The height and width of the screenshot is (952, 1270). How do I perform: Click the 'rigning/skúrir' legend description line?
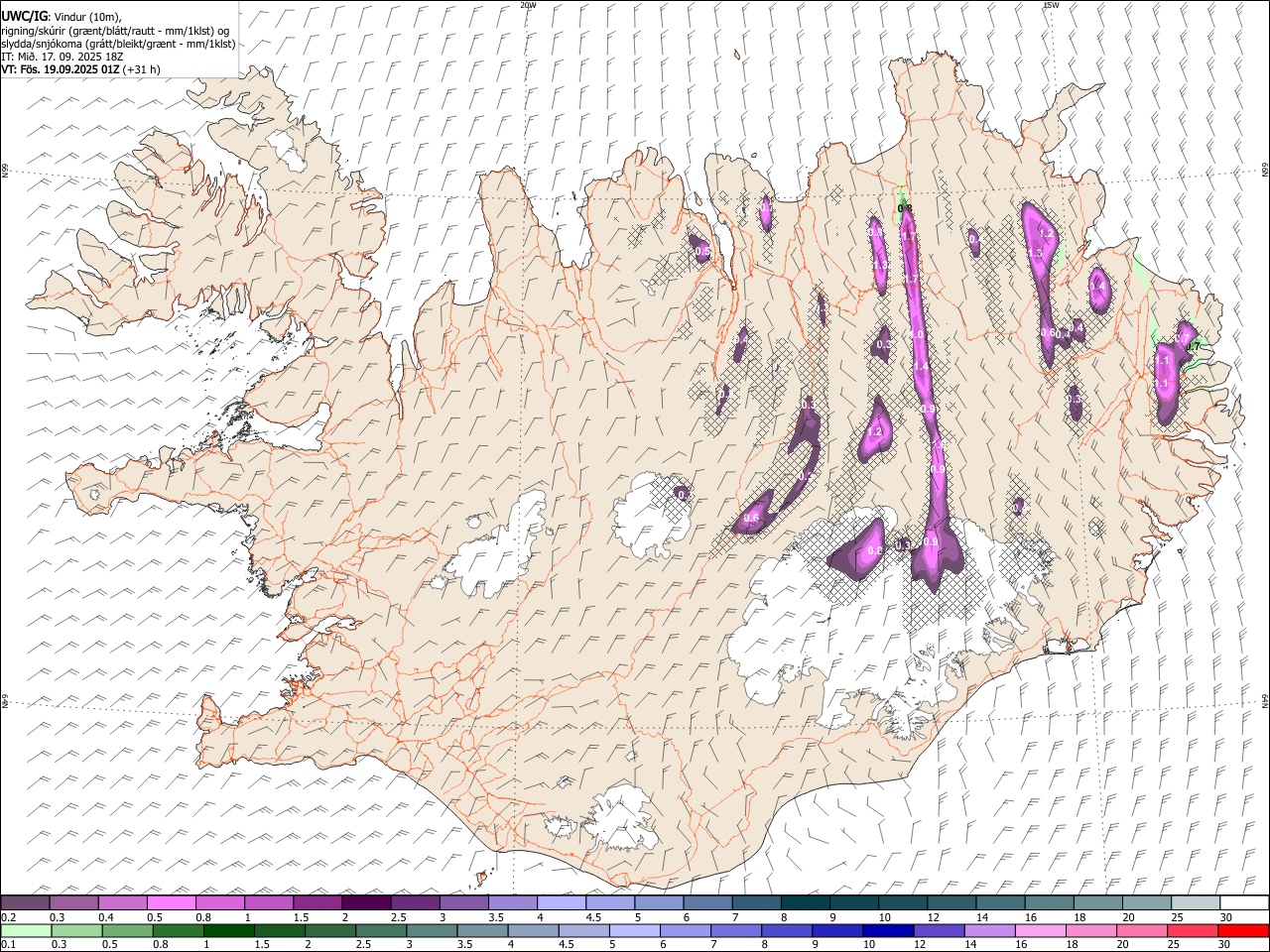coord(115,31)
